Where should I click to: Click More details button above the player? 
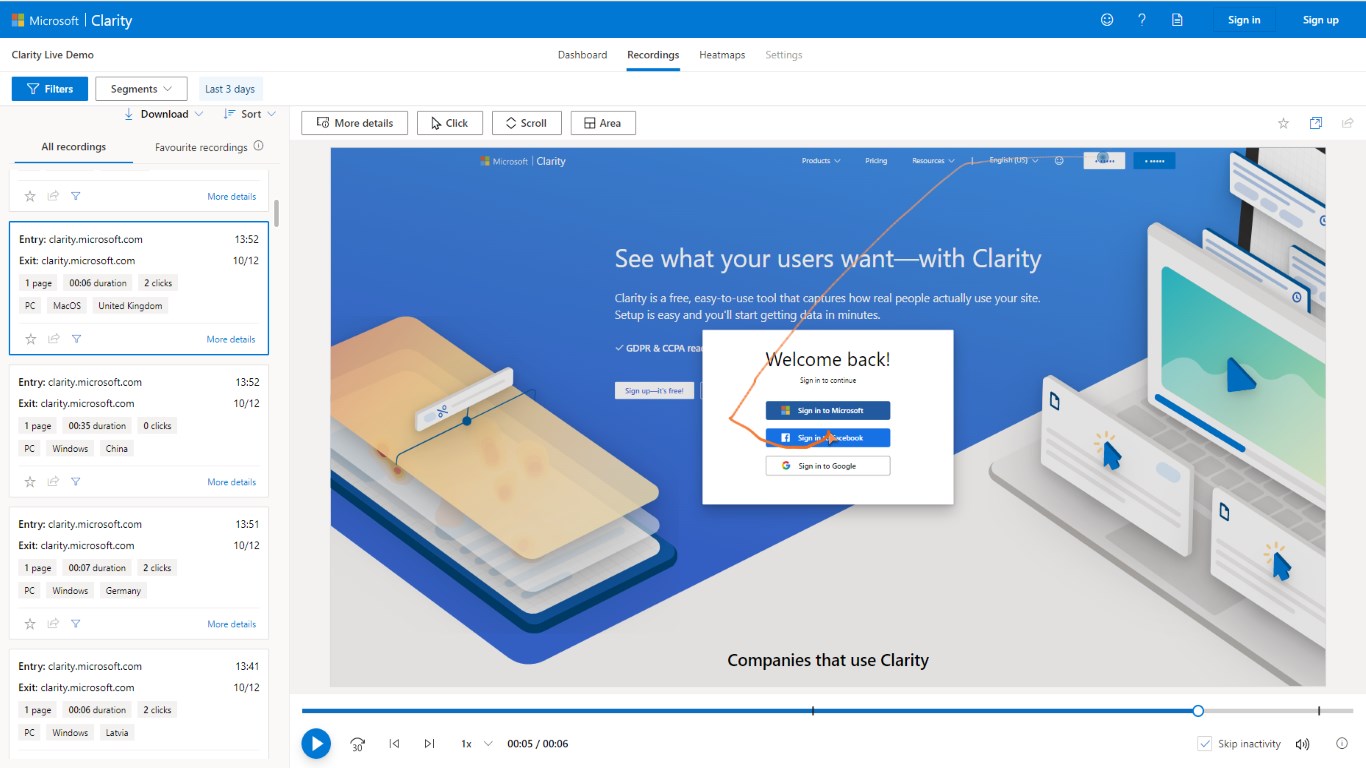click(x=354, y=123)
